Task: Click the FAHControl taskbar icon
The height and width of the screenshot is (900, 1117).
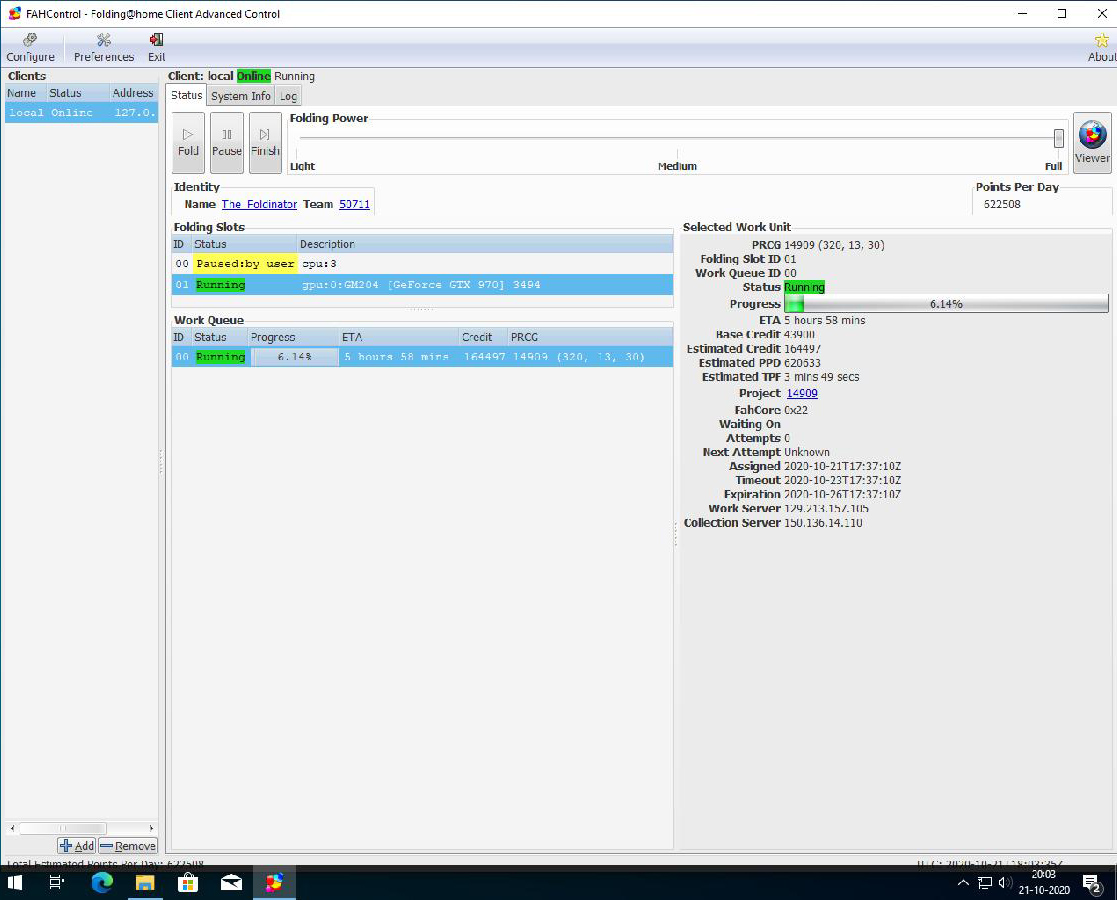Action: coord(274,883)
